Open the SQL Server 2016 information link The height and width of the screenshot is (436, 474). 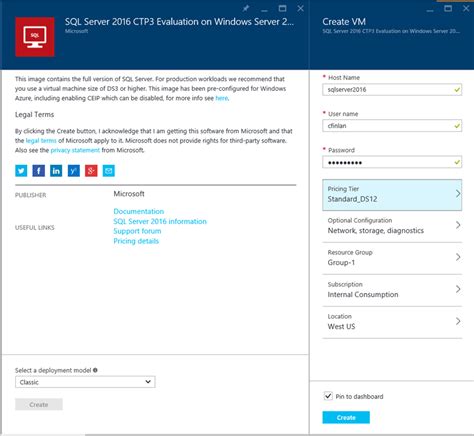click(160, 221)
